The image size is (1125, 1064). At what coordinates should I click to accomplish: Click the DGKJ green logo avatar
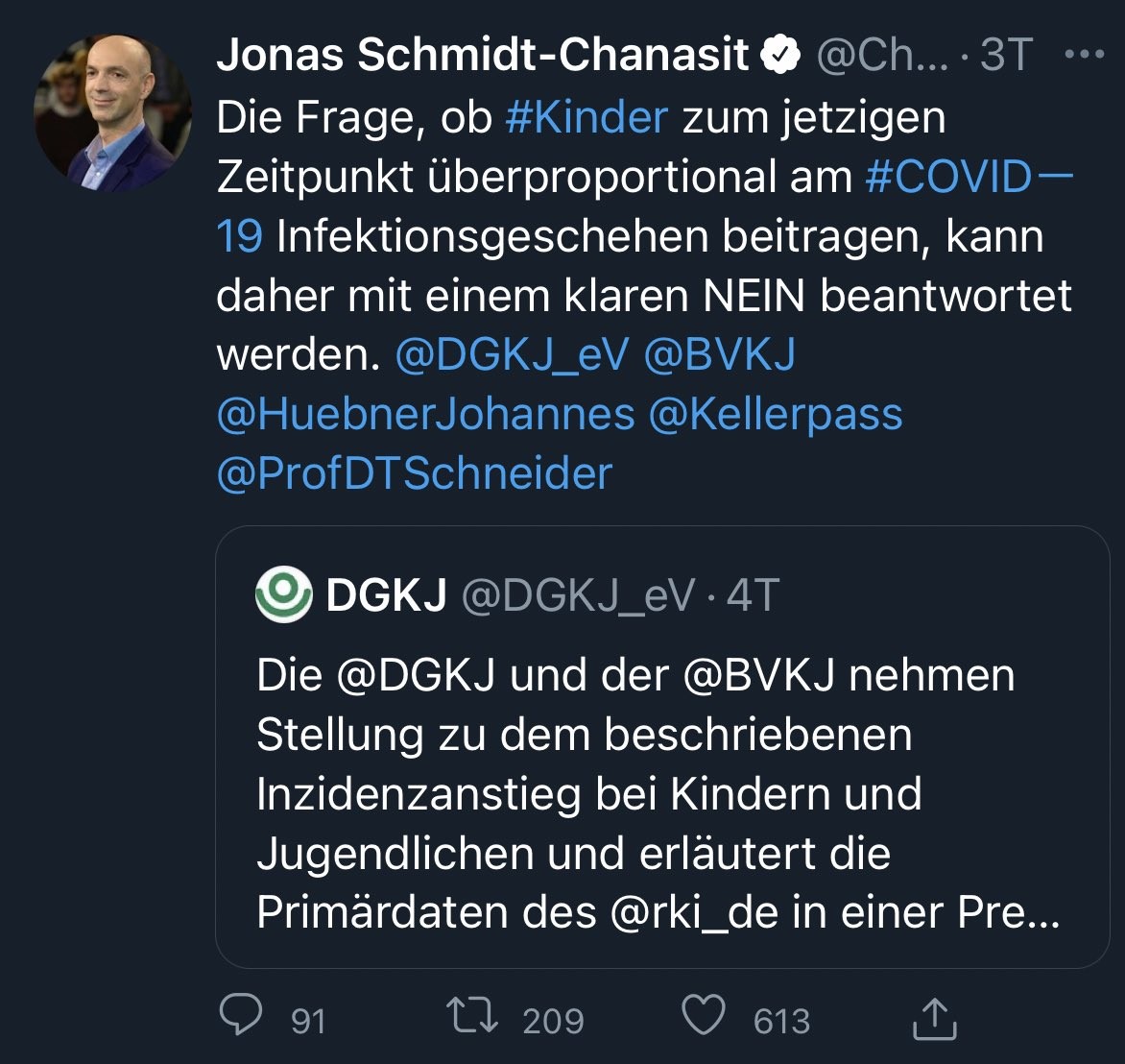click(x=284, y=595)
